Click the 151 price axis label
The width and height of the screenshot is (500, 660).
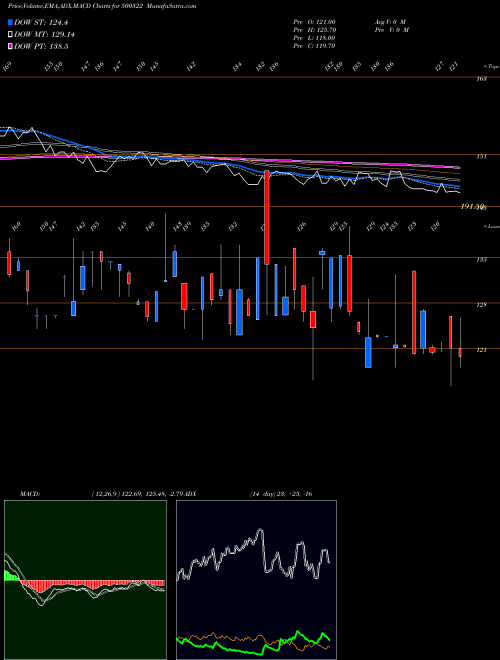pos(481,157)
